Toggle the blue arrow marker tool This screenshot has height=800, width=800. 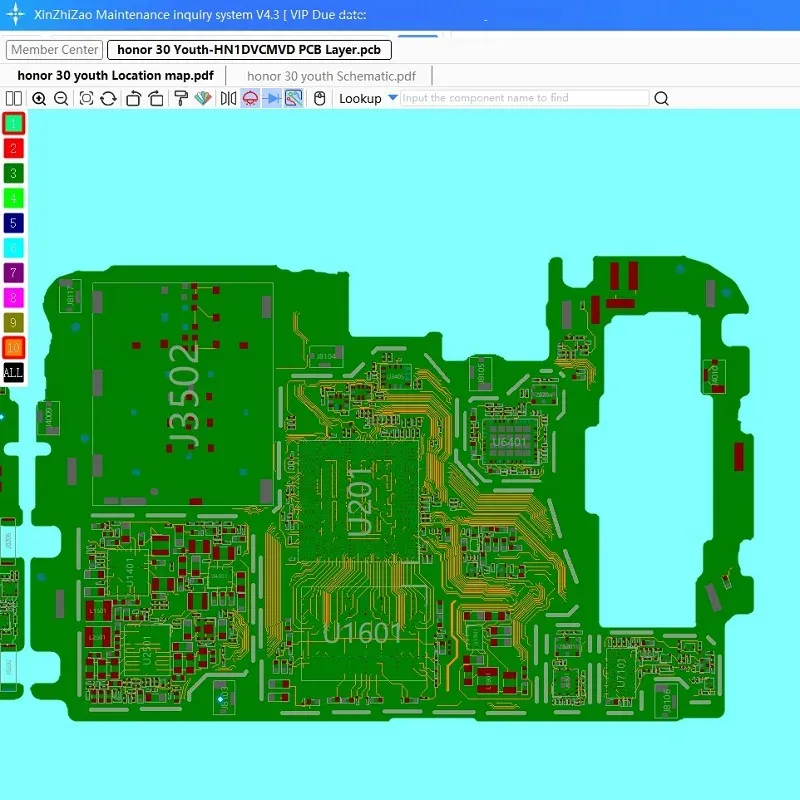click(x=272, y=98)
